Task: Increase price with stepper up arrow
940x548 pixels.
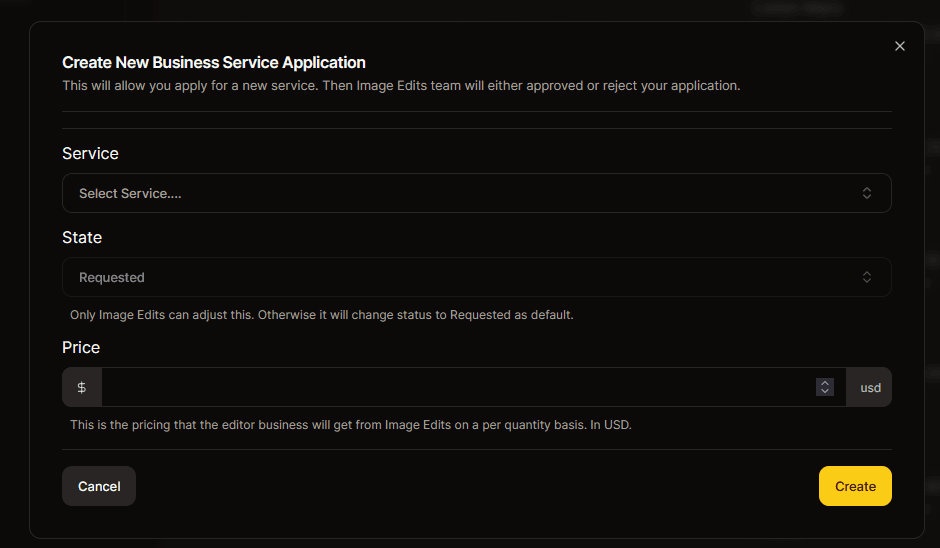Action: (825, 383)
